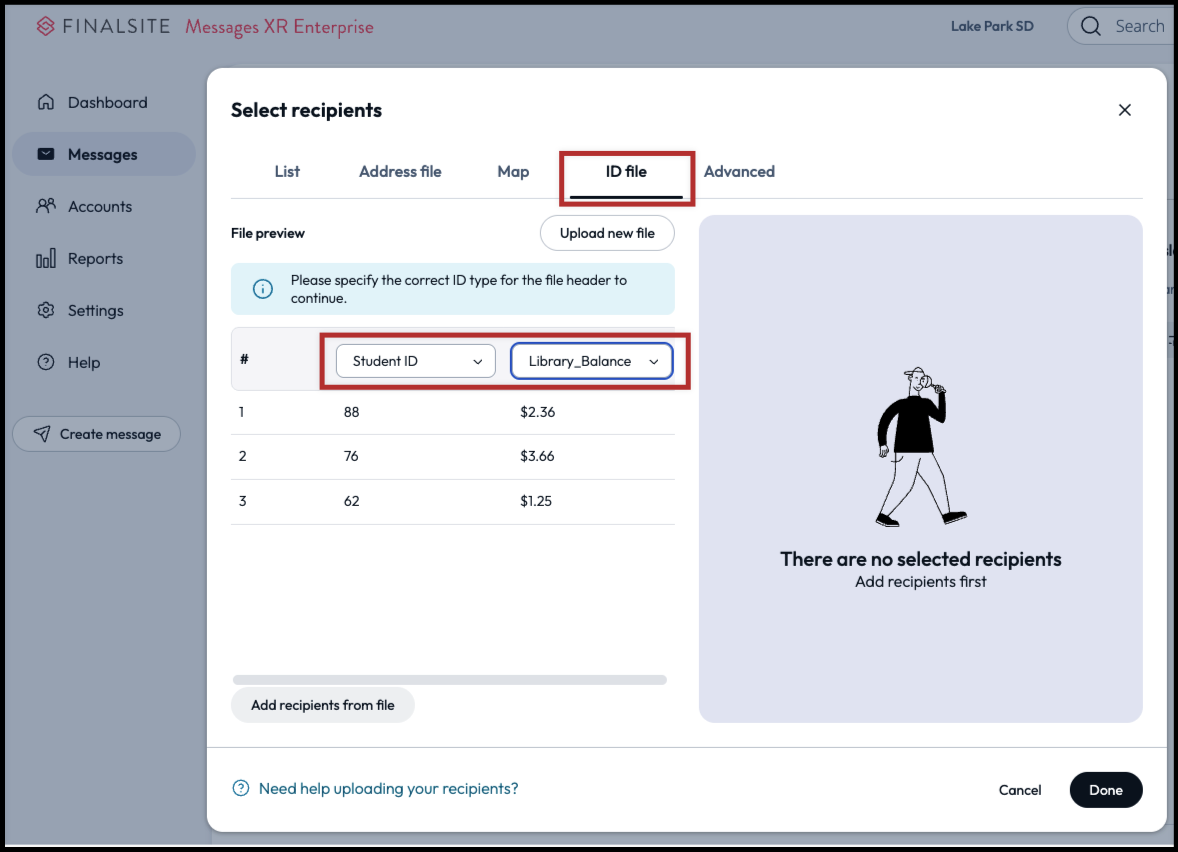Click the Accounts people icon

46,206
